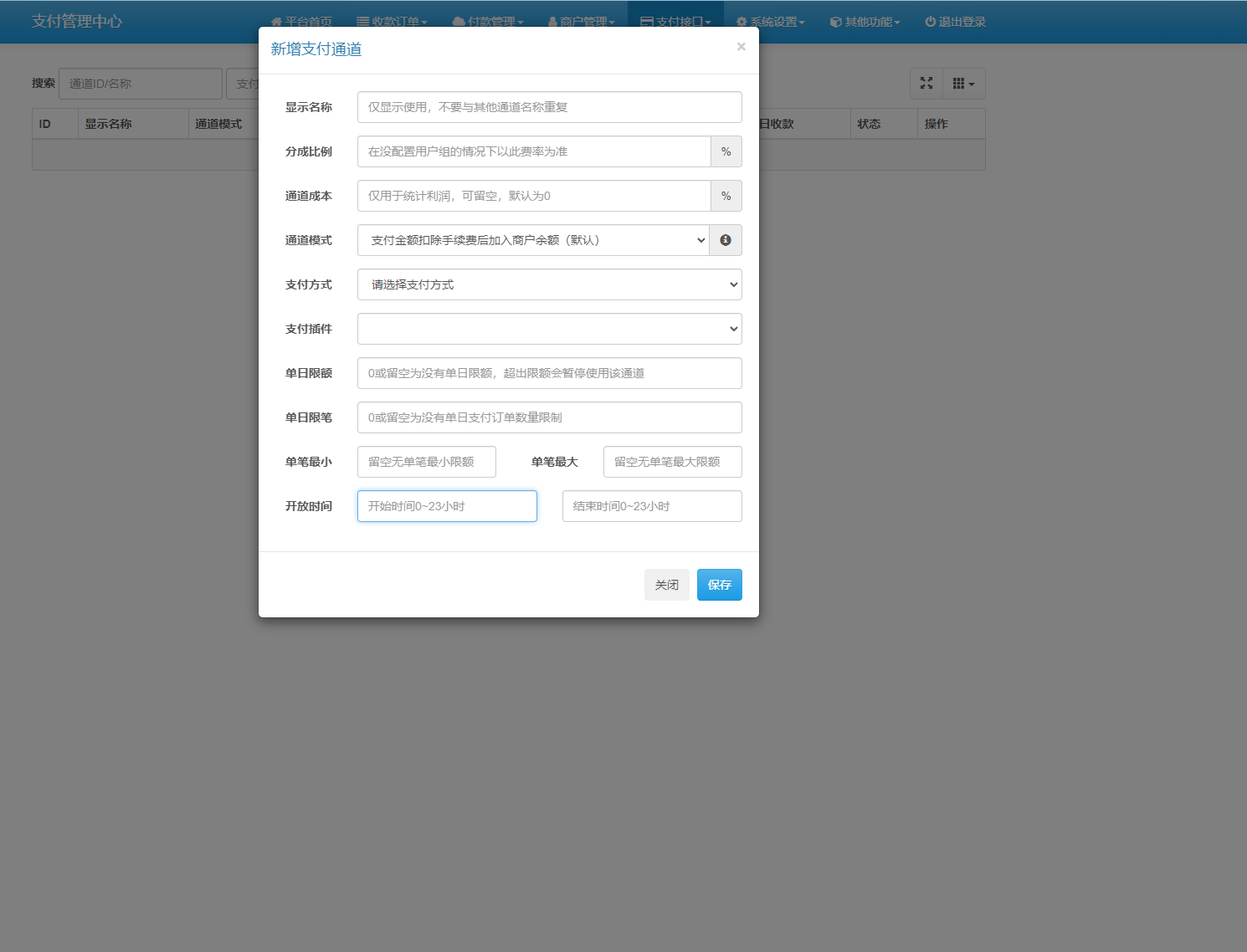
Task: Open the columns grid icon dropdown
Action: (x=963, y=84)
